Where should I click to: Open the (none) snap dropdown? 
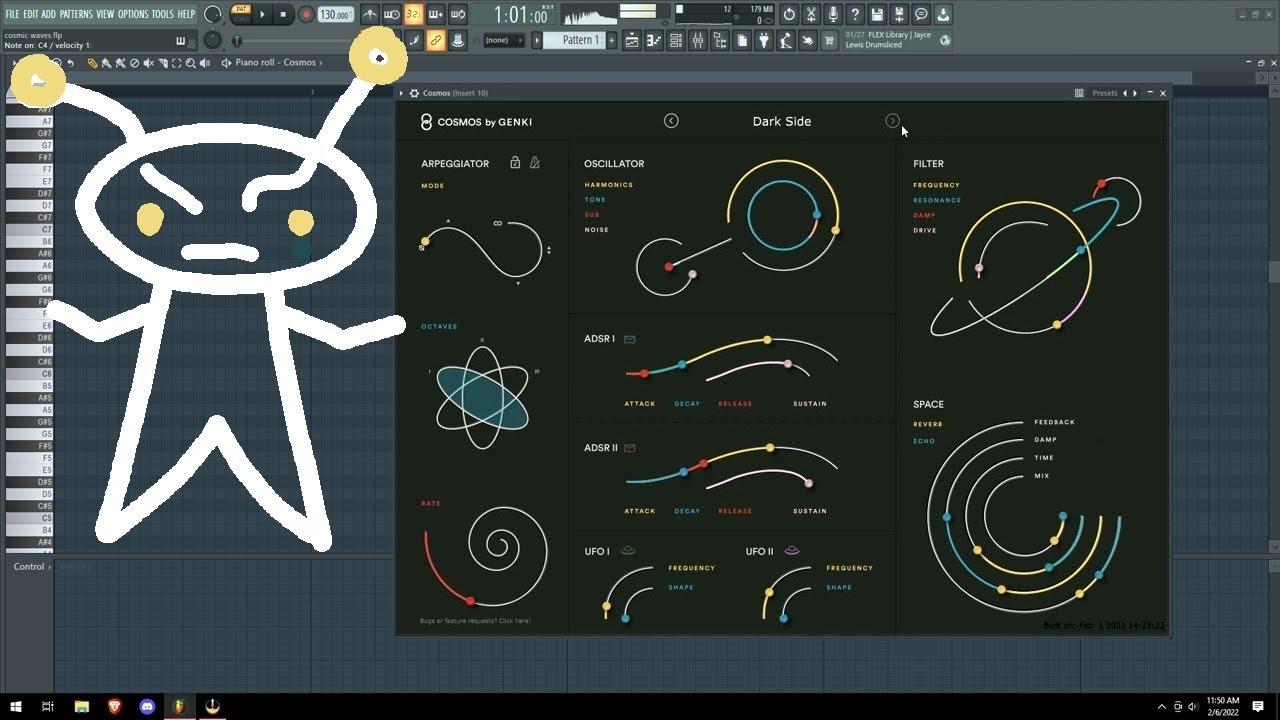(x=504, y=40)
